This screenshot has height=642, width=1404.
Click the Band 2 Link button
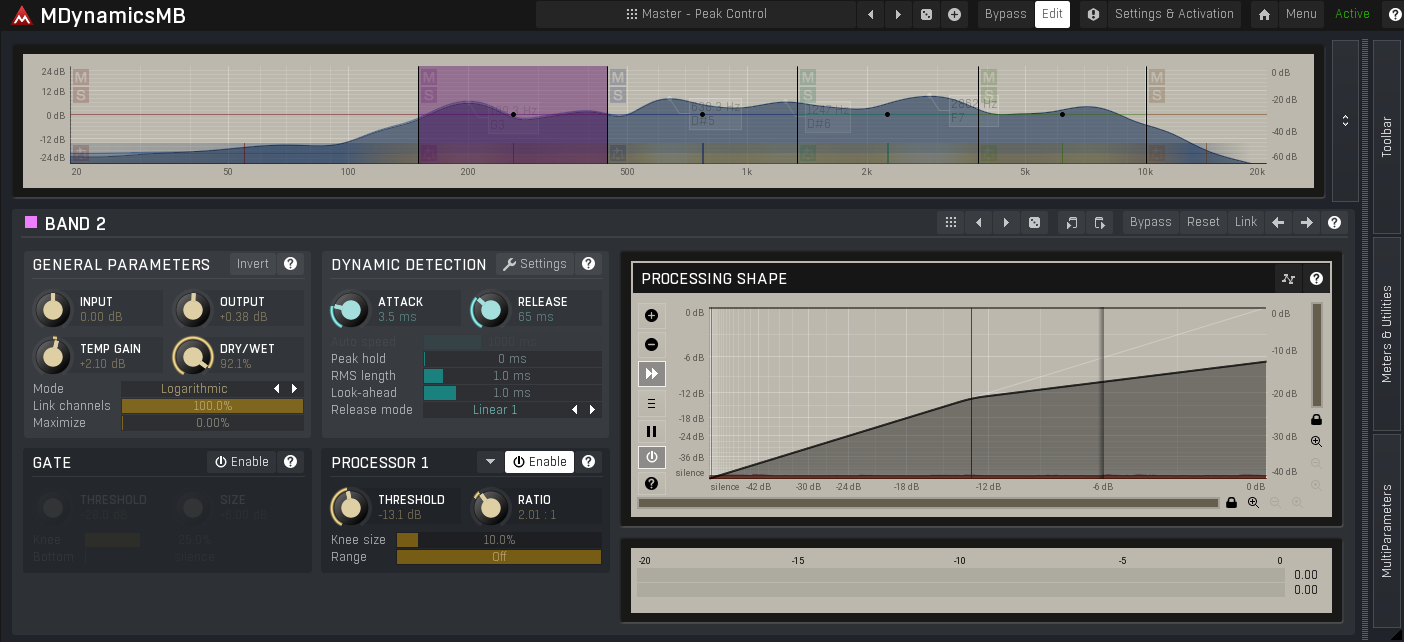(x=1246, y=222)
